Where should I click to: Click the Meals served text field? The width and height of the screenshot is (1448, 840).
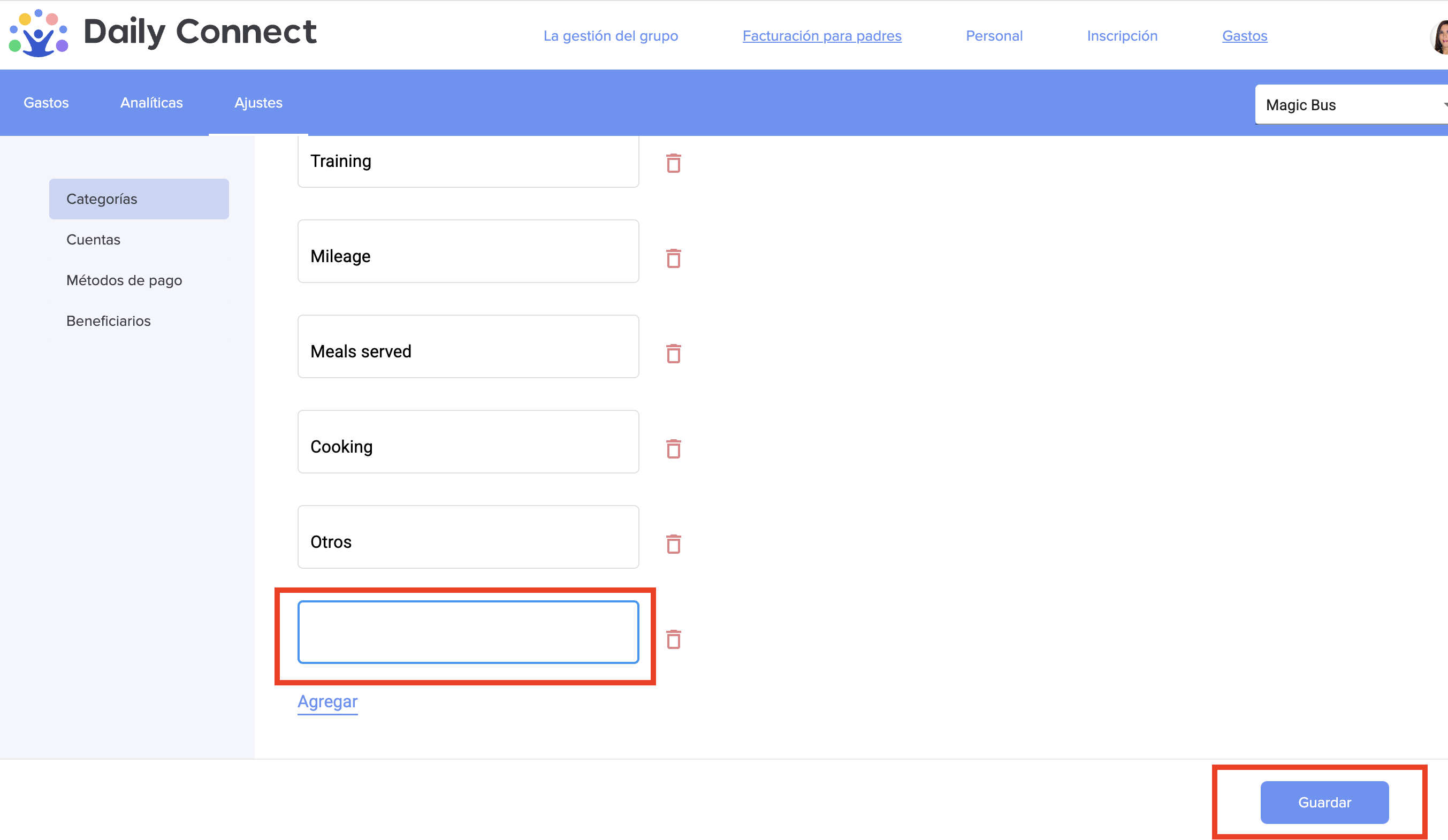coord(468,347)
